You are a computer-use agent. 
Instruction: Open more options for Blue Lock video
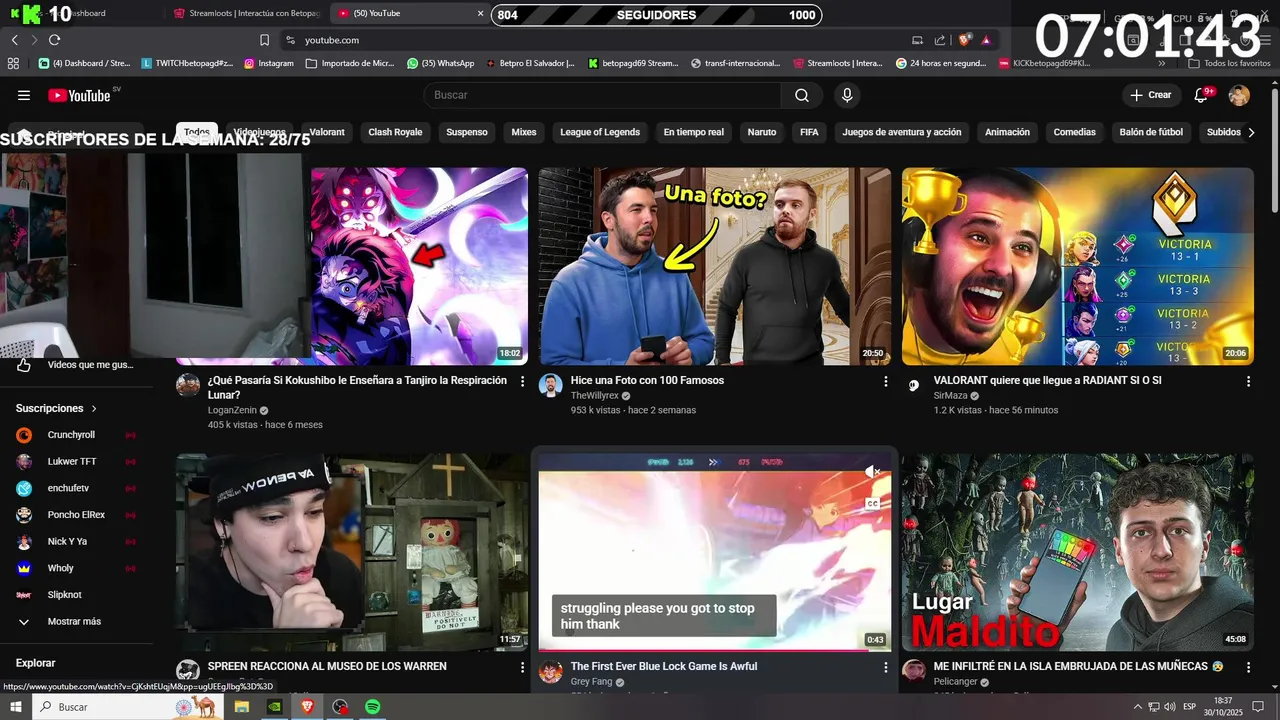(x=885, y=667)
